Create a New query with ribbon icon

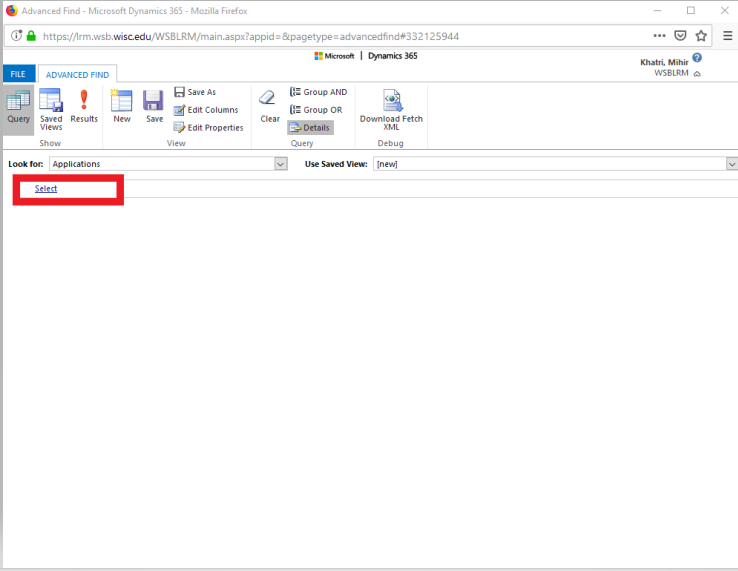pyautogui.click(x=122, y=106)
